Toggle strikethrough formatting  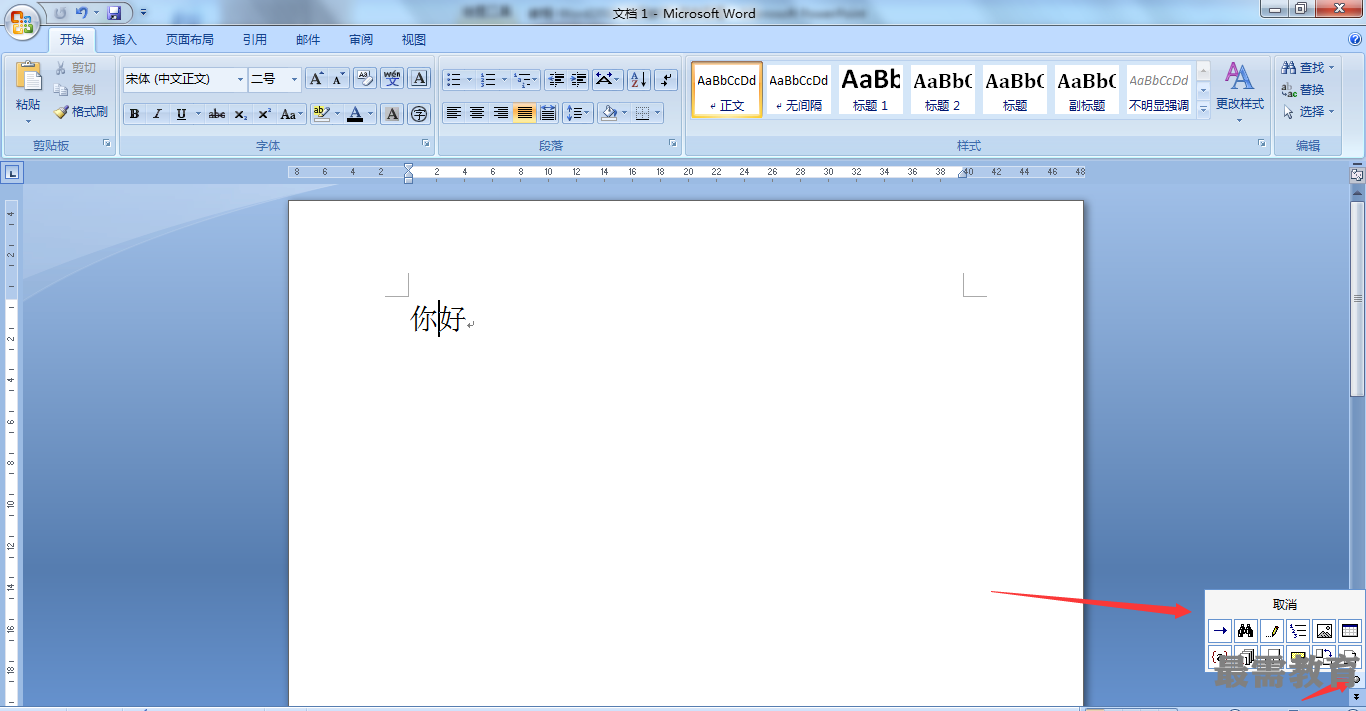(x=217, y=114)
